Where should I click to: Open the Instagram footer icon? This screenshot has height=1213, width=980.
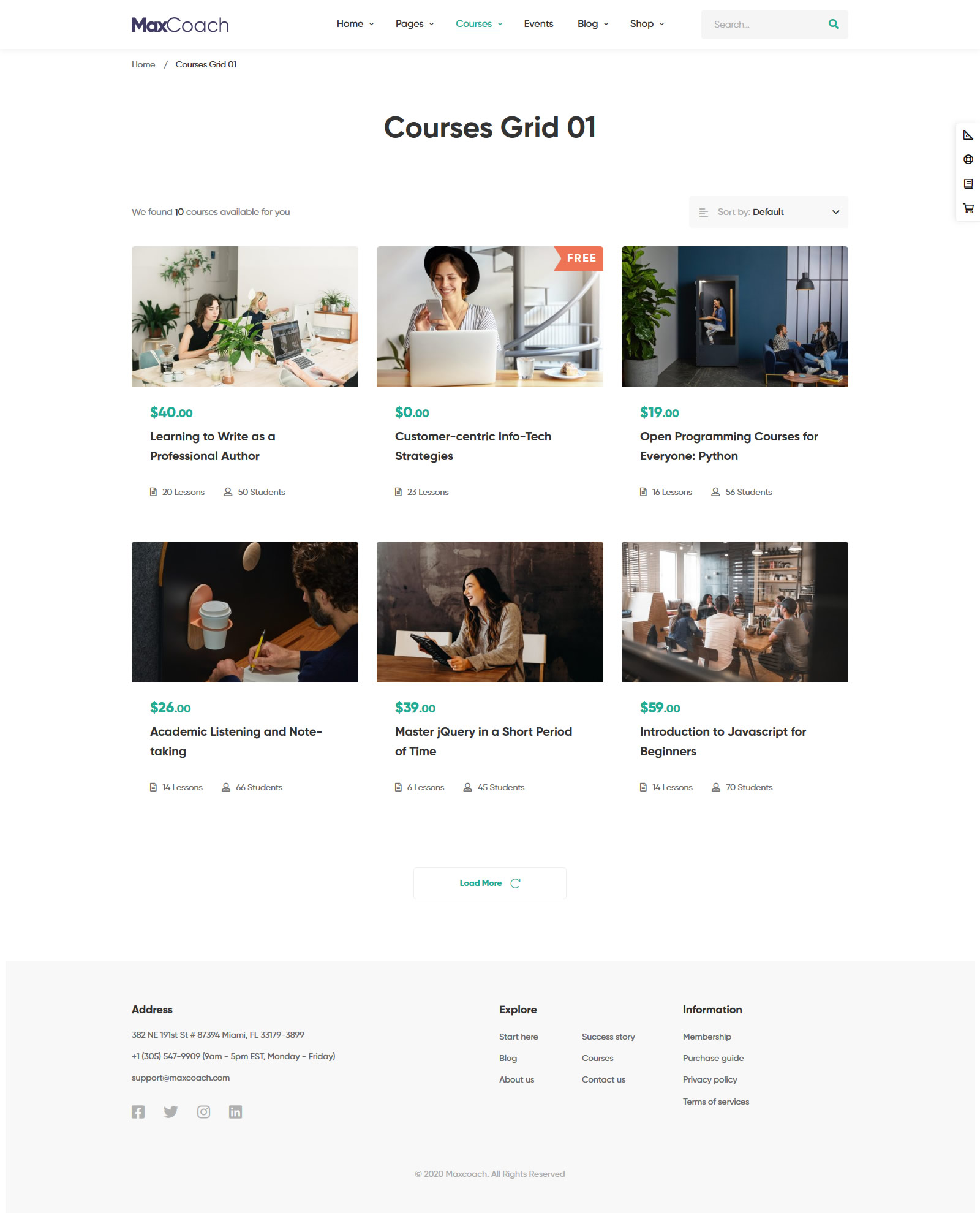(x=203, y=1112)
